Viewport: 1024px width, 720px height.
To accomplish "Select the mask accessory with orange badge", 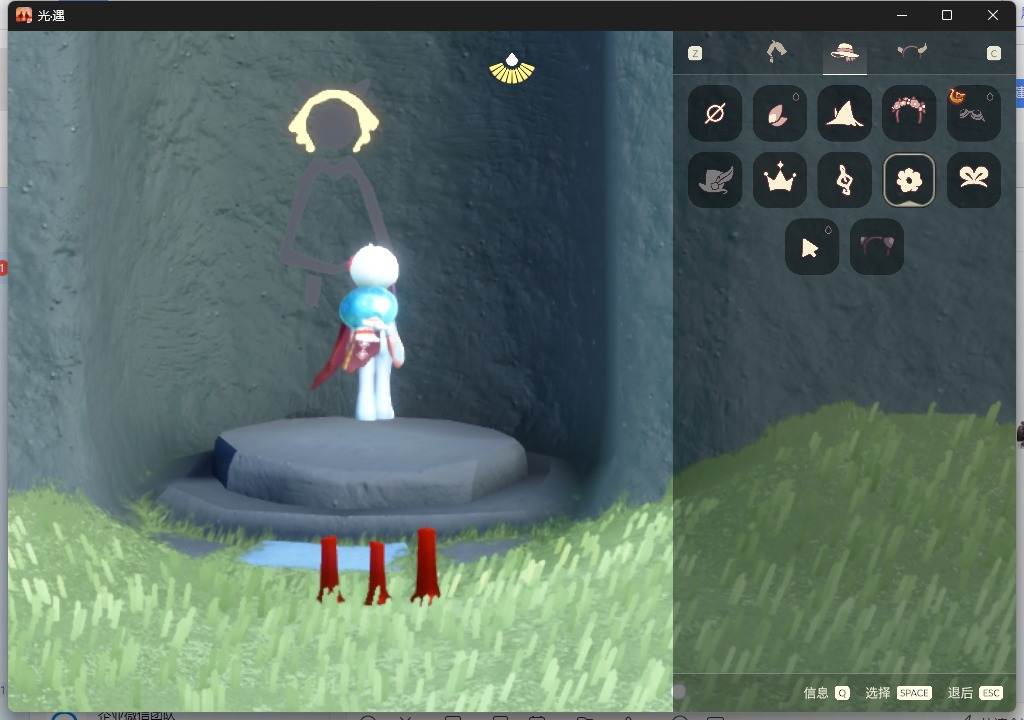I will click(973, 113).
